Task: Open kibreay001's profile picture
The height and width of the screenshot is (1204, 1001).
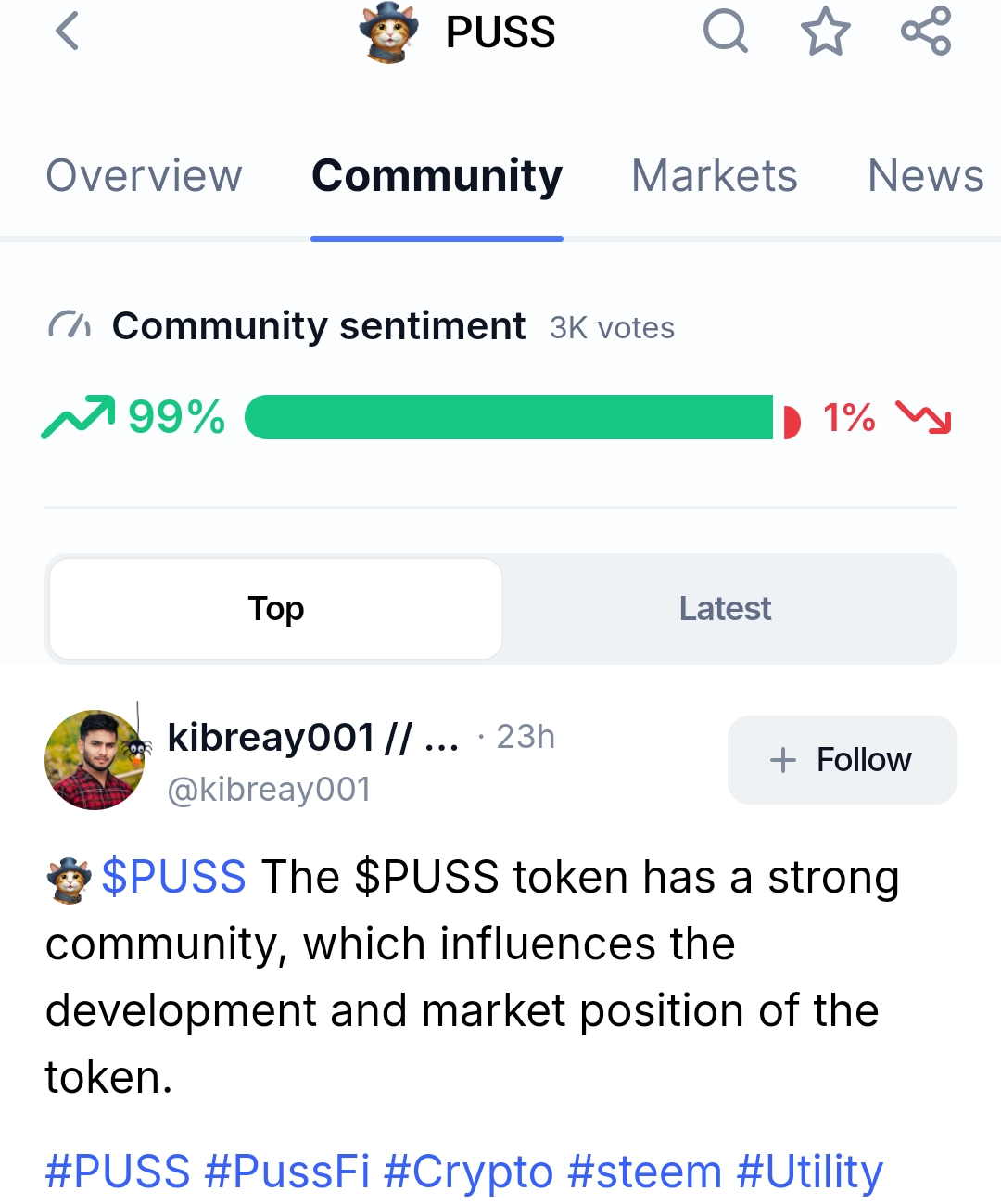Action: pyautogui.click(x=95, y=760)
